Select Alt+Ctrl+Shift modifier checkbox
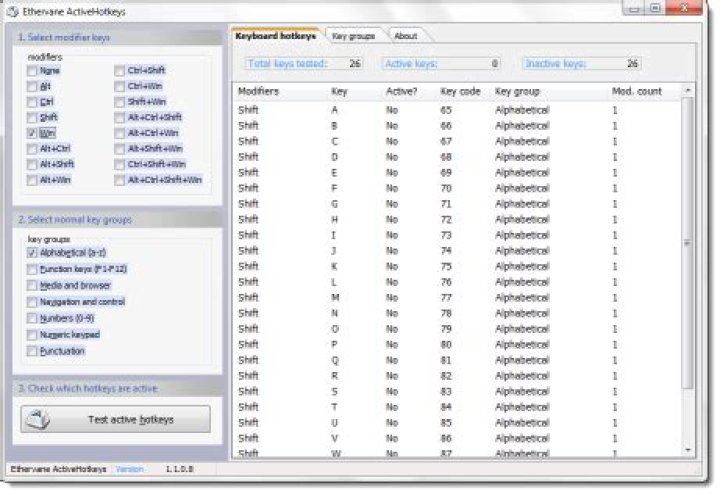The image size is (720, 494). point(119,118)
